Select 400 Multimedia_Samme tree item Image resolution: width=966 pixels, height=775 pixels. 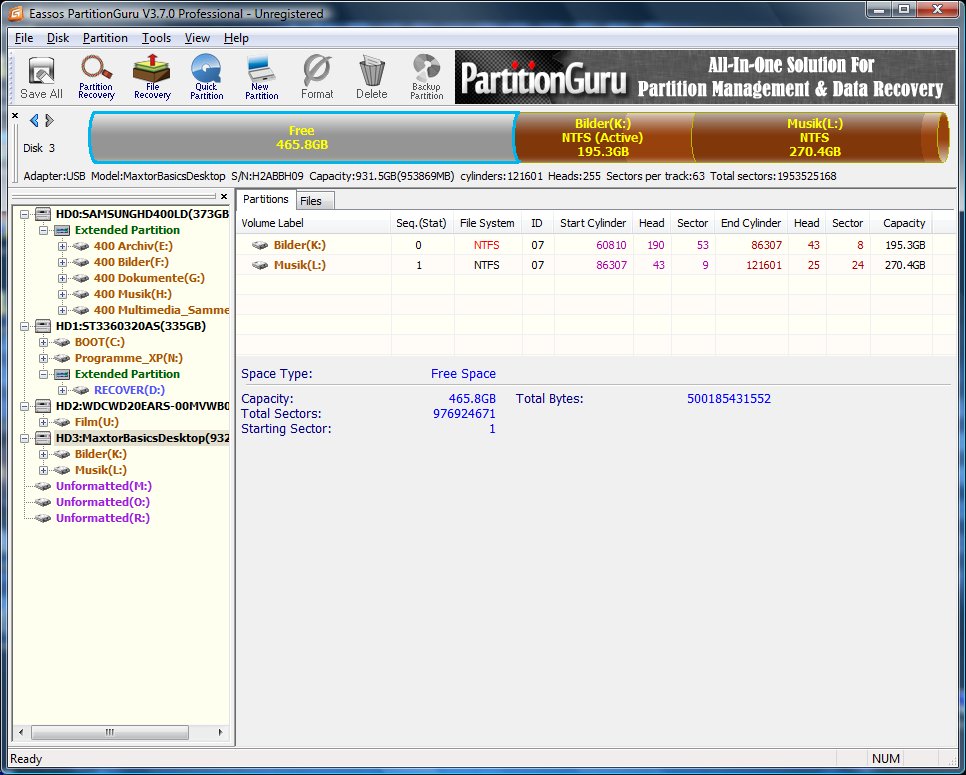161,310
